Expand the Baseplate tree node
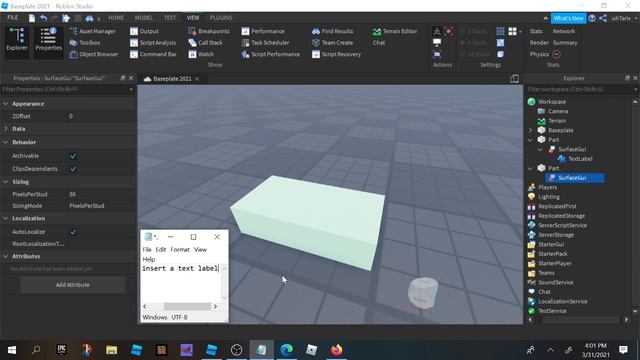640x360 pixels. tap(531, 130)
